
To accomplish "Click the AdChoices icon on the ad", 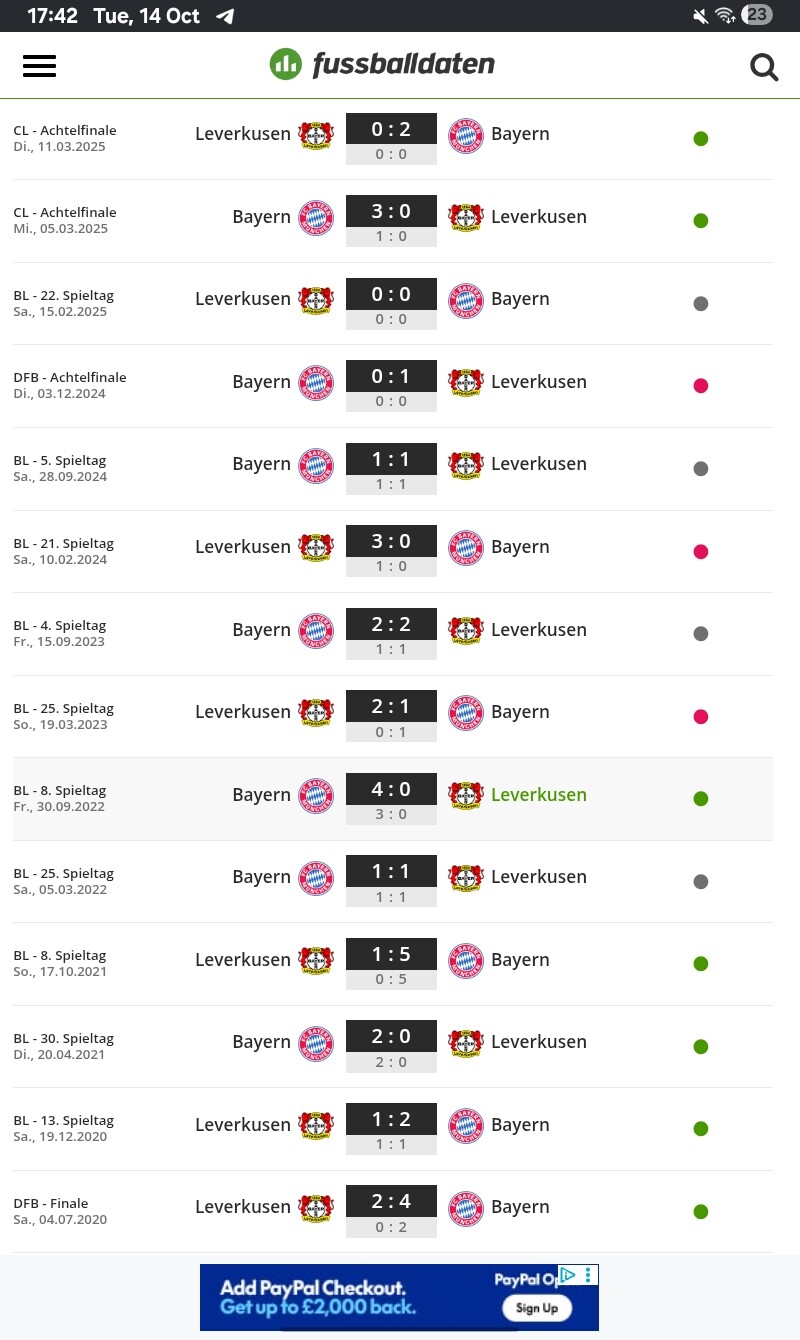I will point(567,1275).
